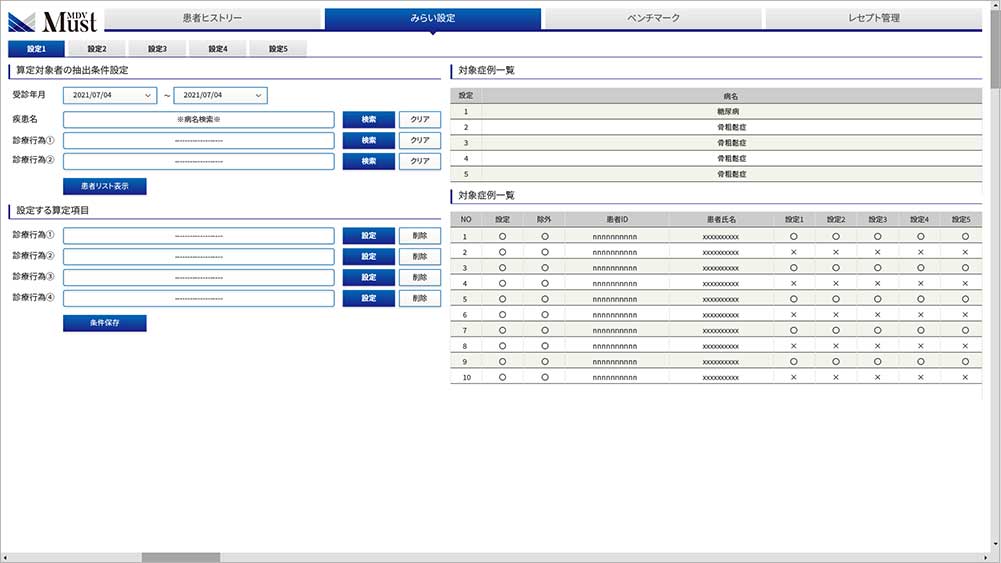Switch to the 設定3 sub-tab

coord(157,49)
